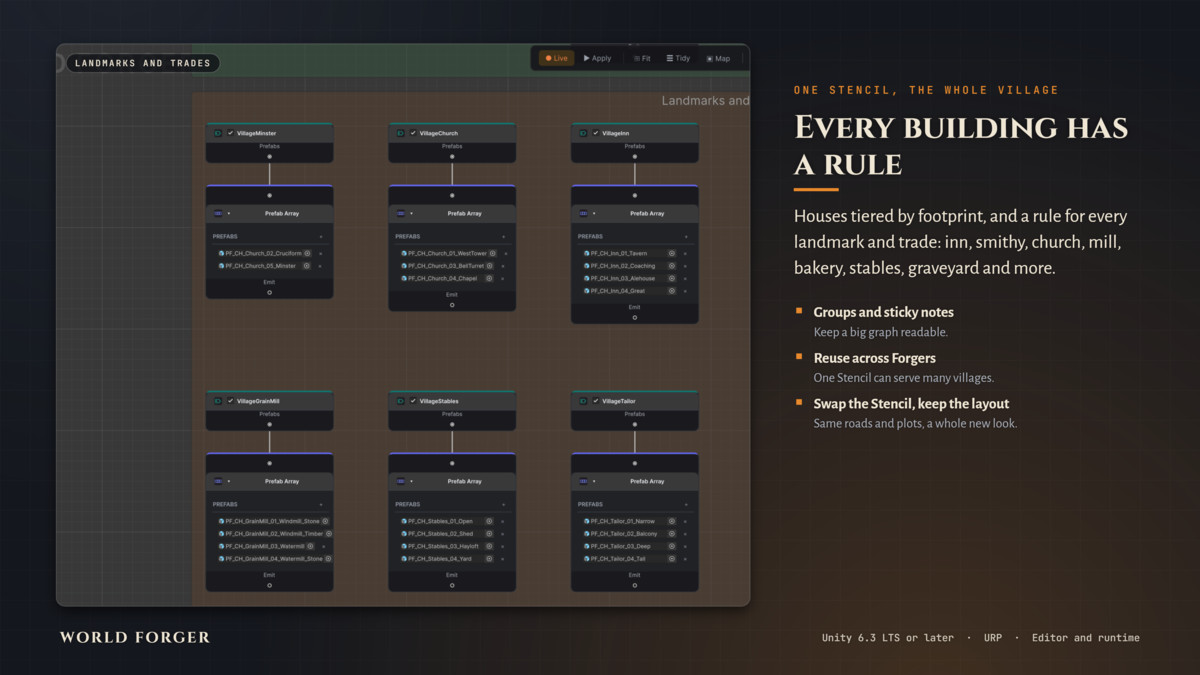This screenshot has height=675, width=1200.
Task: Expand the Prefab Array dropdown under VillageMinster
Action: click(x=229, y=213)
